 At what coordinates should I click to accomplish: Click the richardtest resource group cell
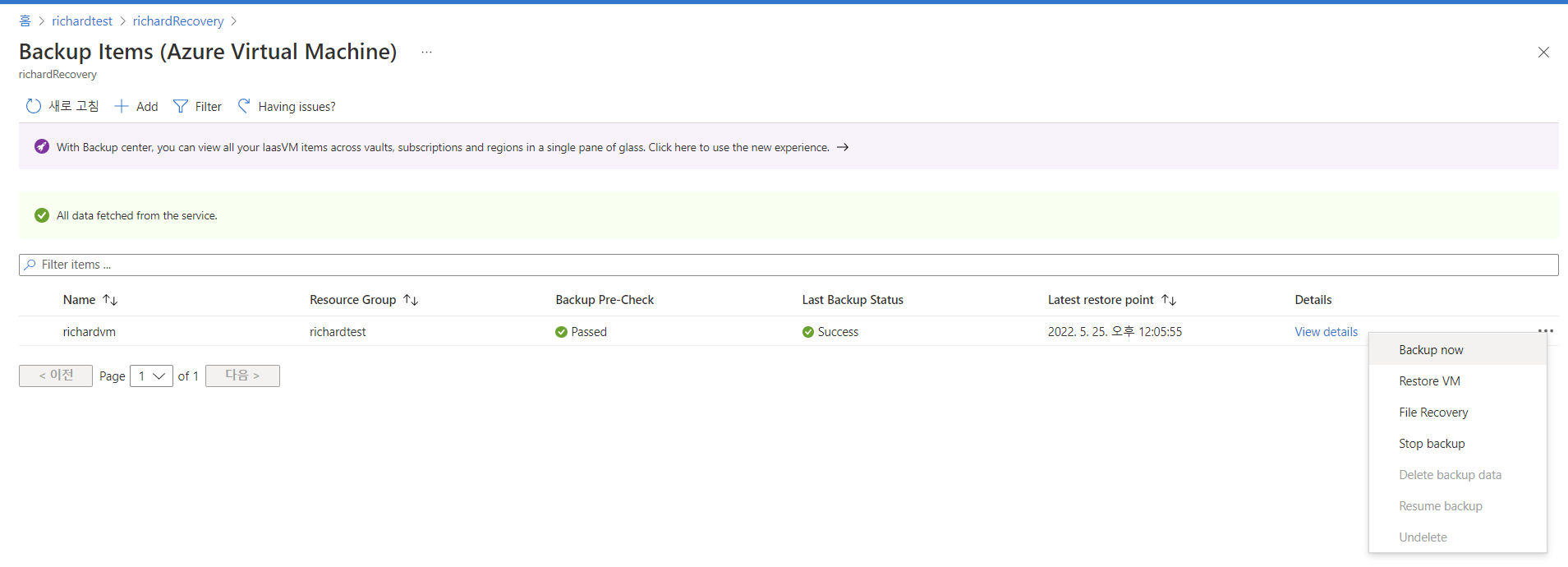point(338,332)
